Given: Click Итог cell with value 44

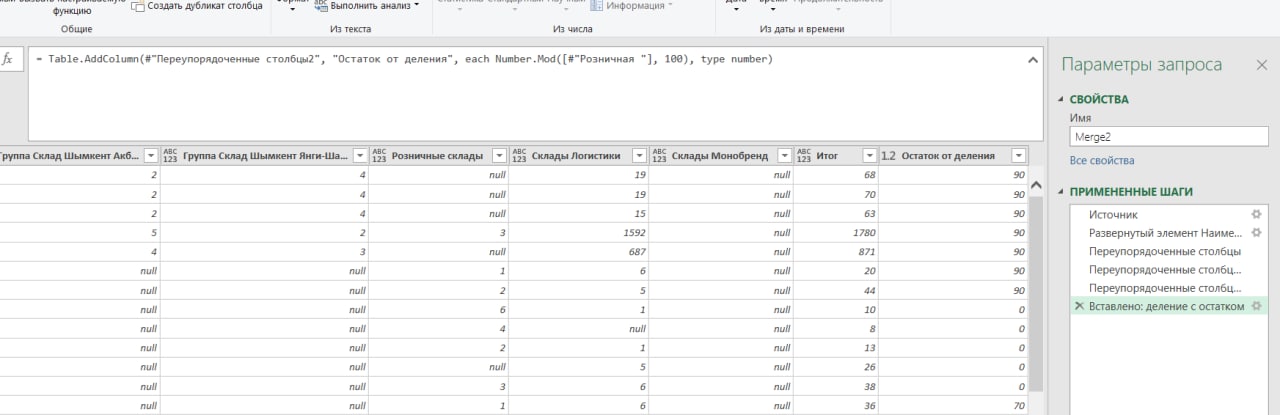Looking at the screenshot, I should (x=836, y=290).
